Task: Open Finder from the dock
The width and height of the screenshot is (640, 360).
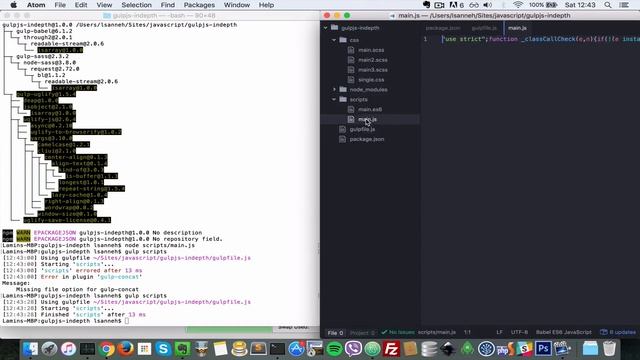Action: click(x=30, y=349)
